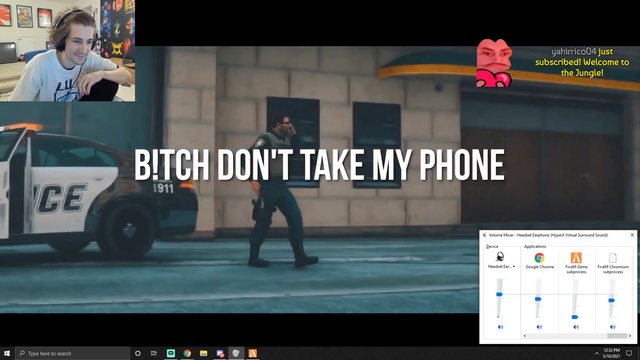Open the taskbar app with red notification badge
The width and height of the screenshot is (640, 360).
coord(220,353)
